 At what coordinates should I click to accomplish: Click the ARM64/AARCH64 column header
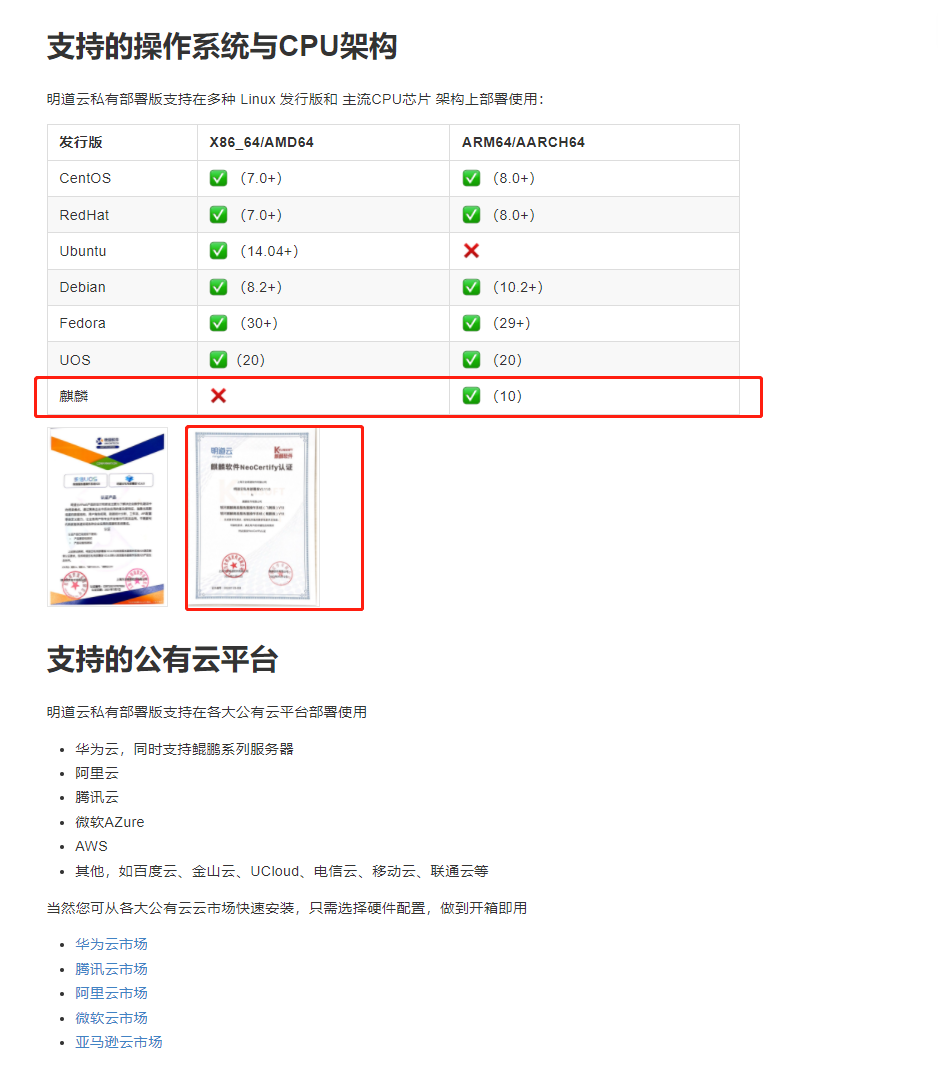point(523,142)
